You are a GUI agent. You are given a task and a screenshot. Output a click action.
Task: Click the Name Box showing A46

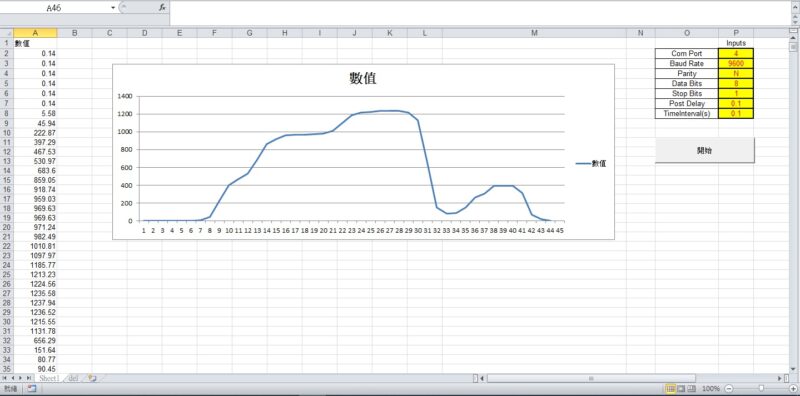[54, 8]
